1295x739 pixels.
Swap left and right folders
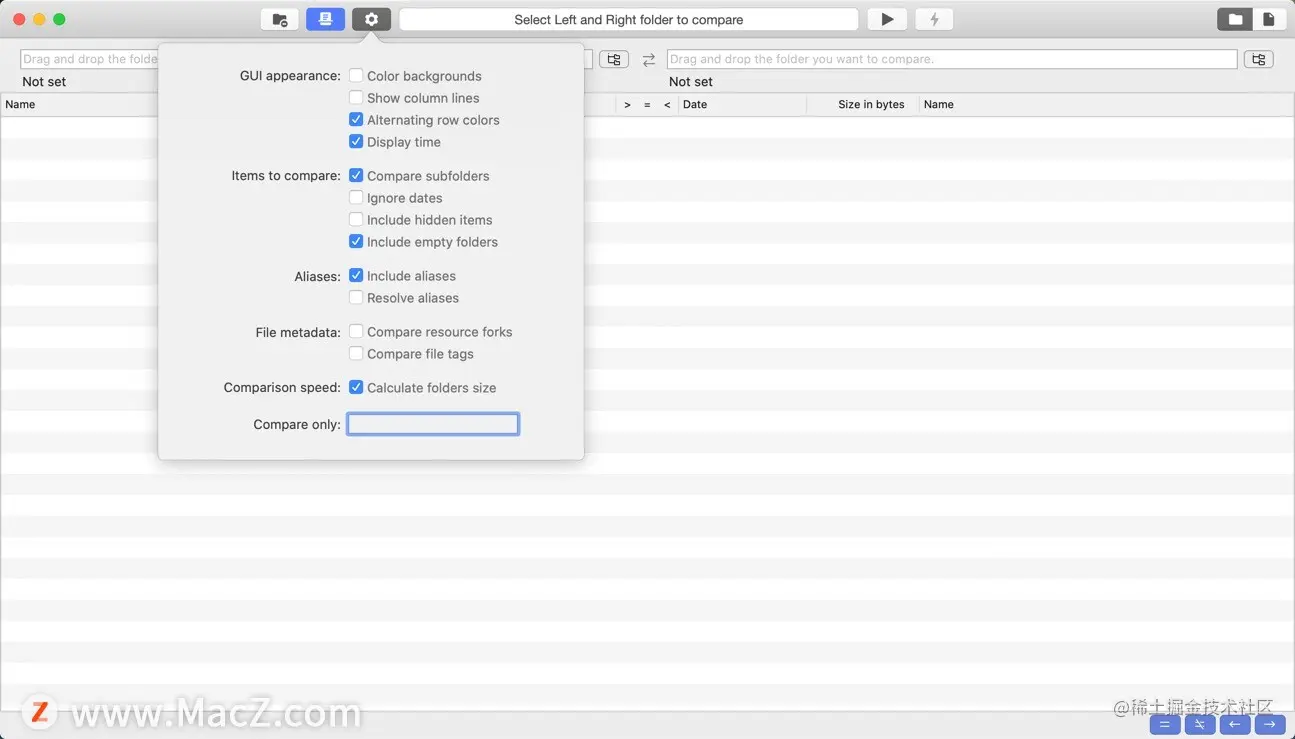[x=648, y=60]
